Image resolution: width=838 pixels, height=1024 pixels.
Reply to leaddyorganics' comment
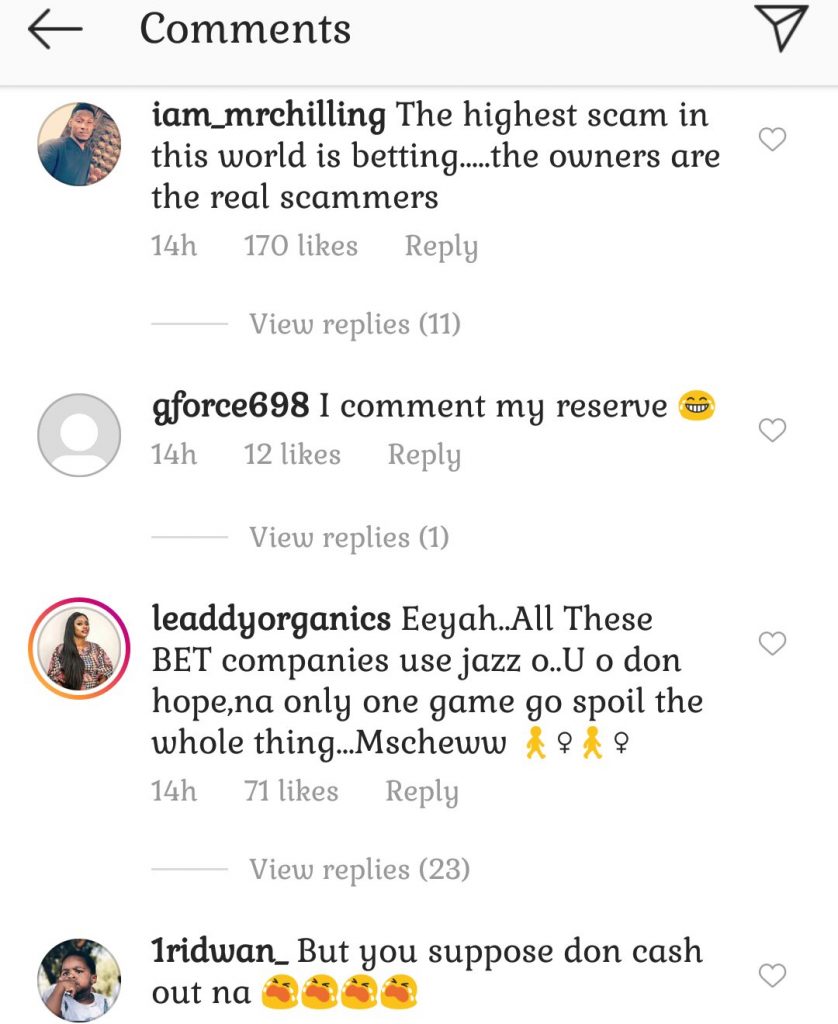pos(422,792)
